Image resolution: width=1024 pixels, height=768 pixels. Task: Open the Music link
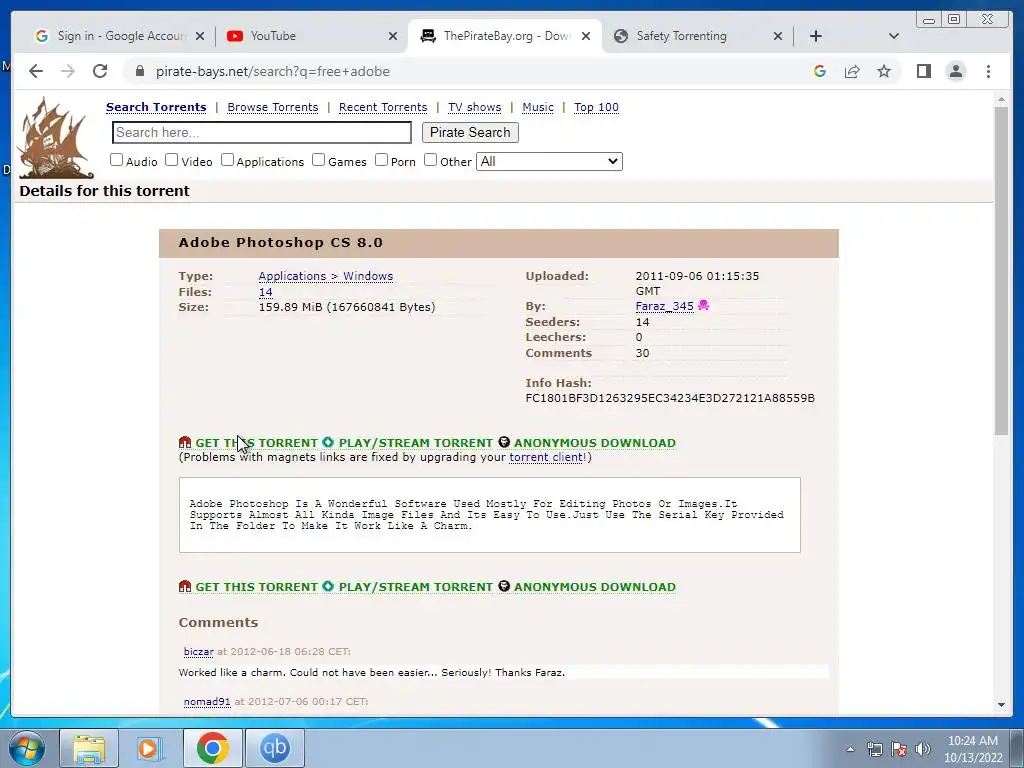coord(537,107)
